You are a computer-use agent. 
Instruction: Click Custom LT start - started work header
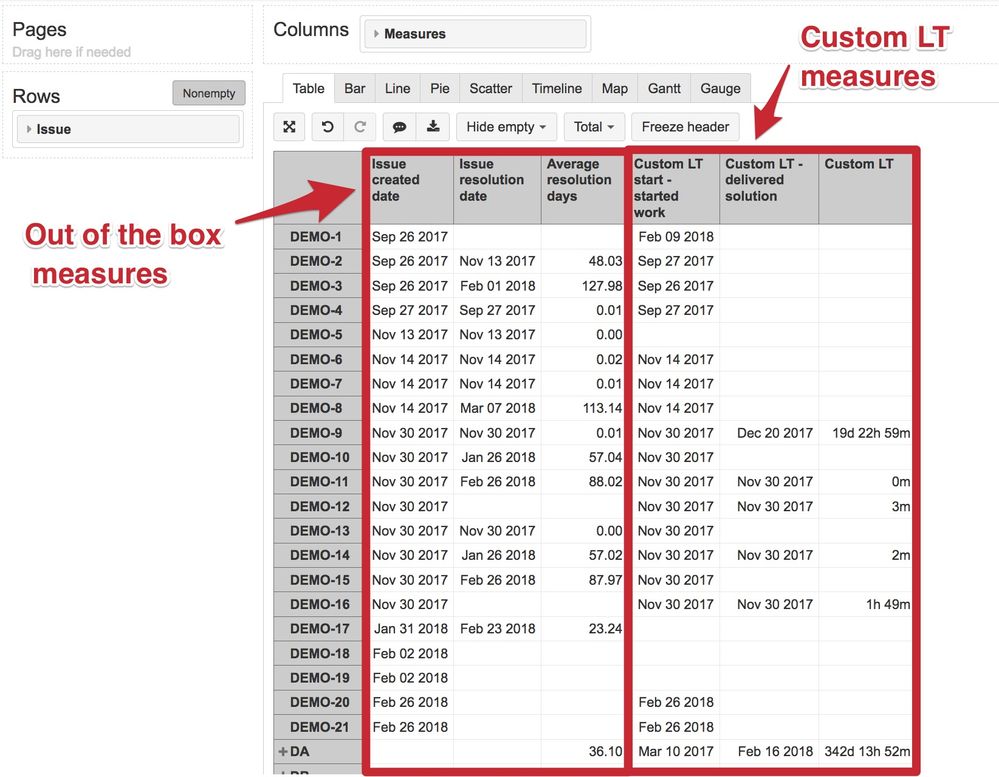click(x=674, y=188)
